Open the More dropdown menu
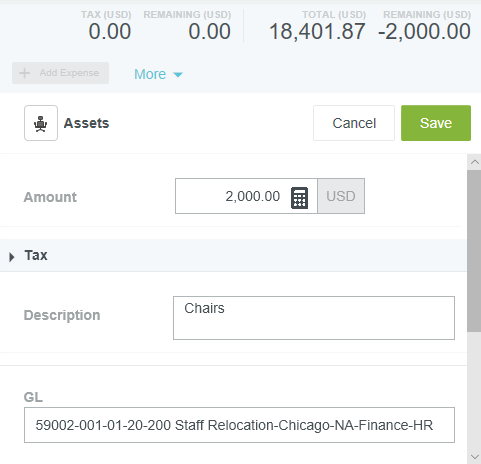 click(158, 74)
